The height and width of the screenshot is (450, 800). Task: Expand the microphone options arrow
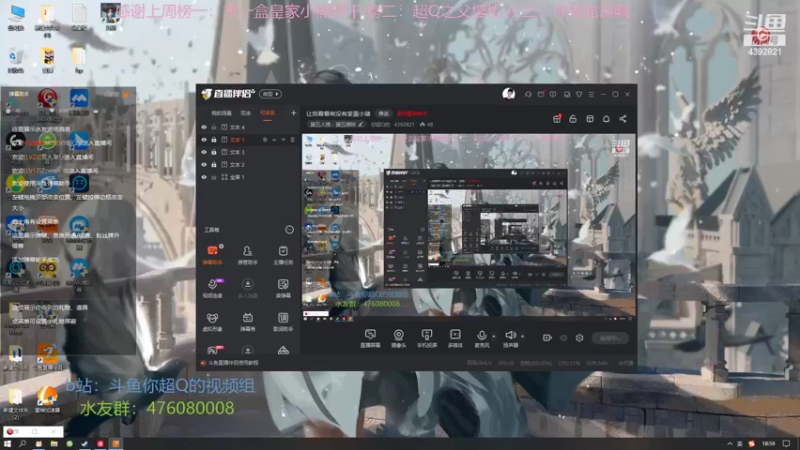(493, 336)
